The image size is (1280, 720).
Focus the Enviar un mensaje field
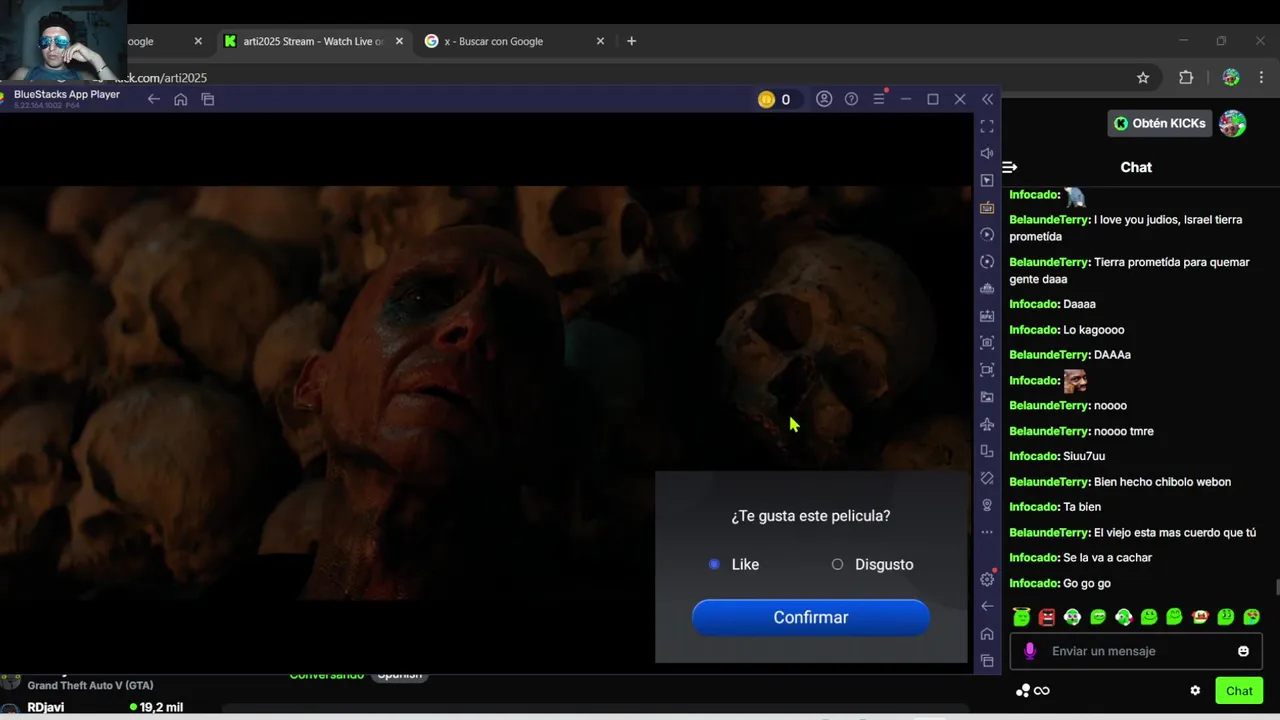(1136, 651)
